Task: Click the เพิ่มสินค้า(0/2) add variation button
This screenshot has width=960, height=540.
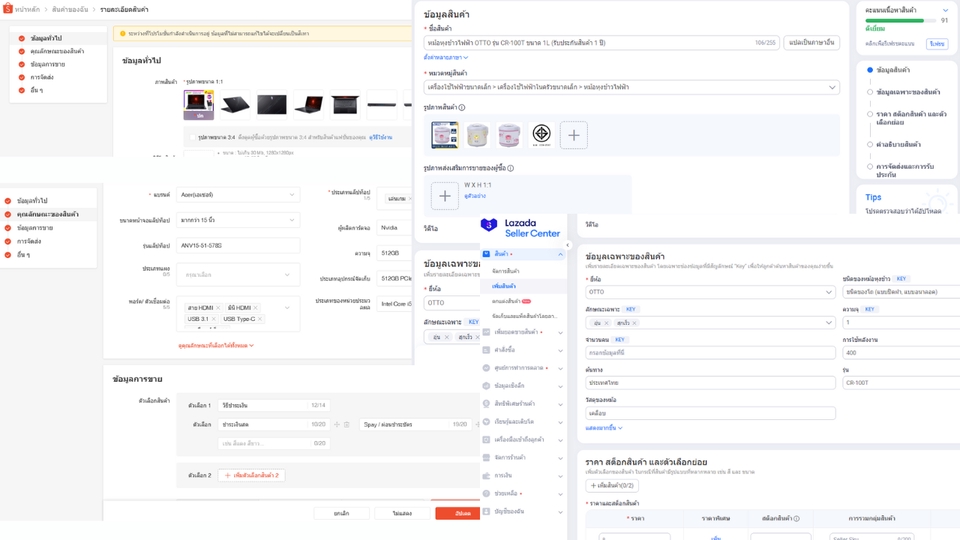Action: click(612, 486)
